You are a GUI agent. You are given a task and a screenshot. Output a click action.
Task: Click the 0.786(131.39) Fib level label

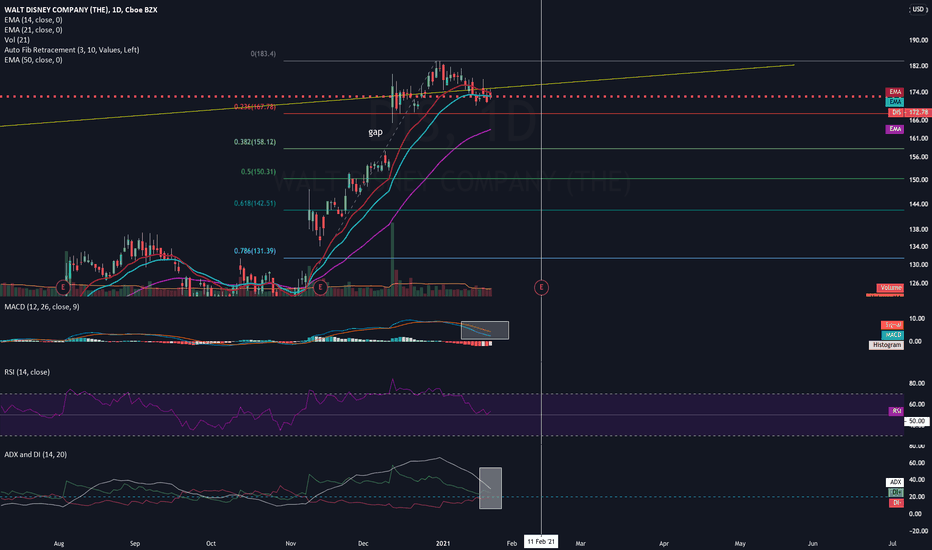(255, 251)
